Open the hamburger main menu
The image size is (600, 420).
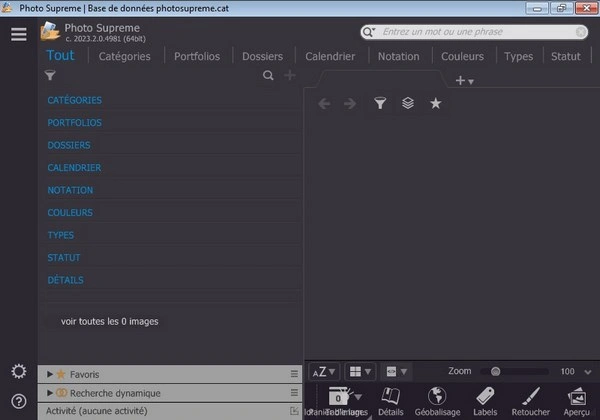18,34
